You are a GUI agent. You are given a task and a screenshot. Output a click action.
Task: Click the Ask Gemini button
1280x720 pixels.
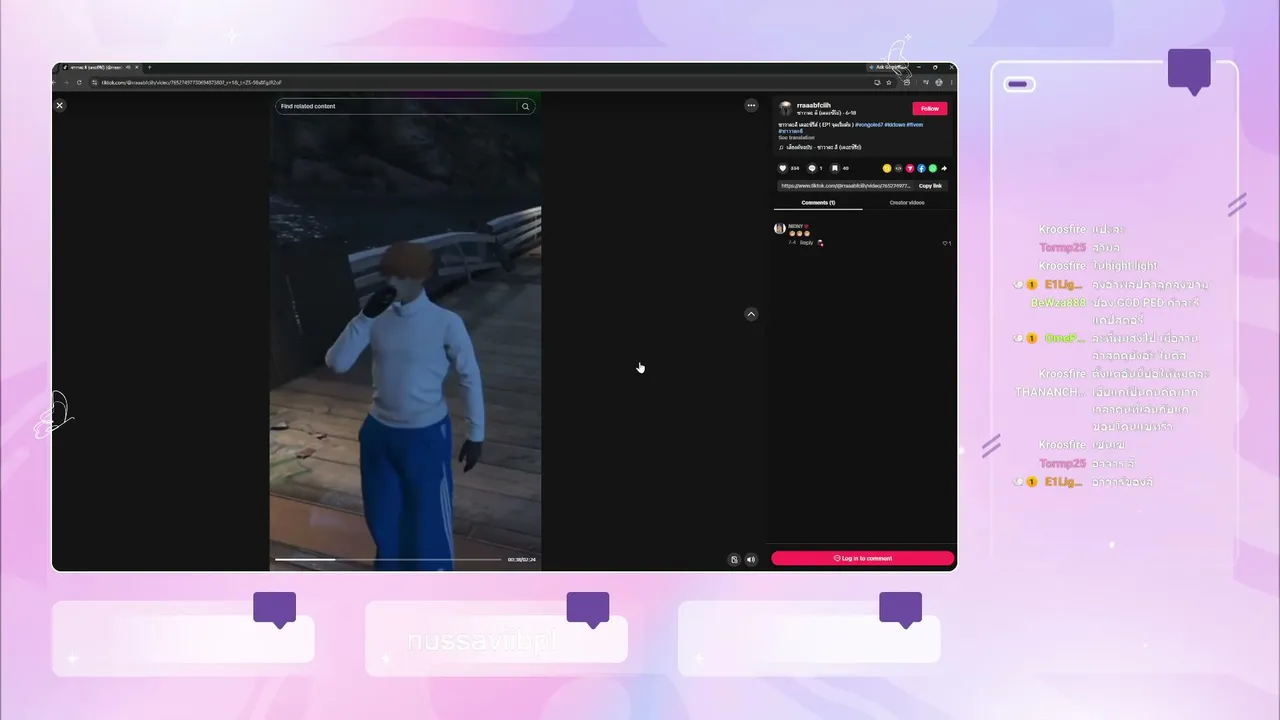887,67
